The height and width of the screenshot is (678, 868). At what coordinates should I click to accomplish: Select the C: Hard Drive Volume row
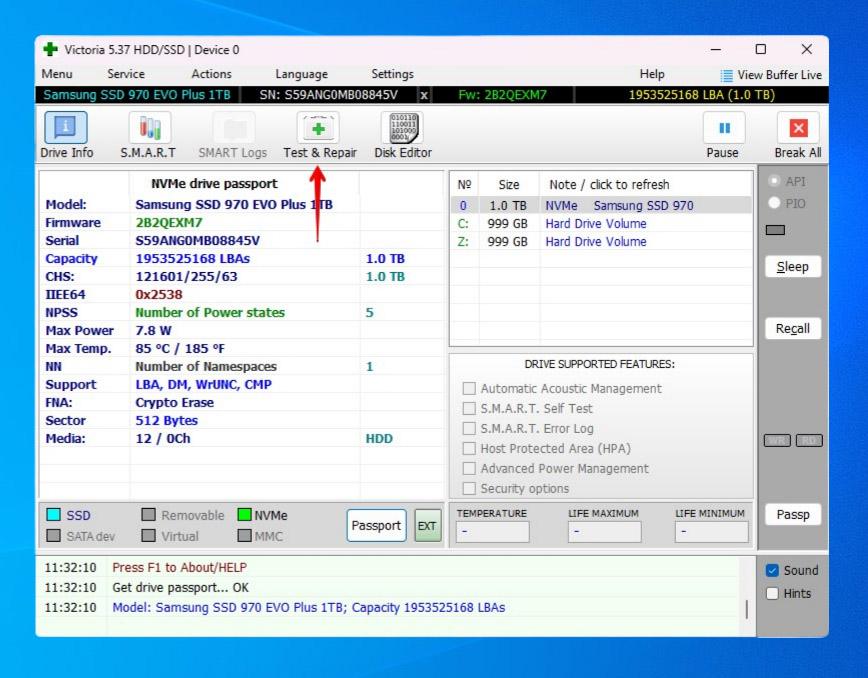(x=595, y=224)
